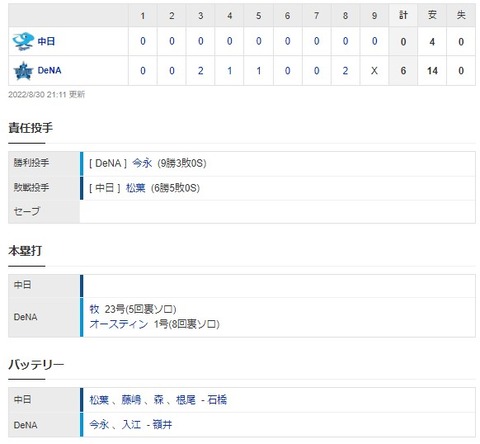Open the DeNA team link in scoreboard
This screenshot has height=444, width=480.
49,71
